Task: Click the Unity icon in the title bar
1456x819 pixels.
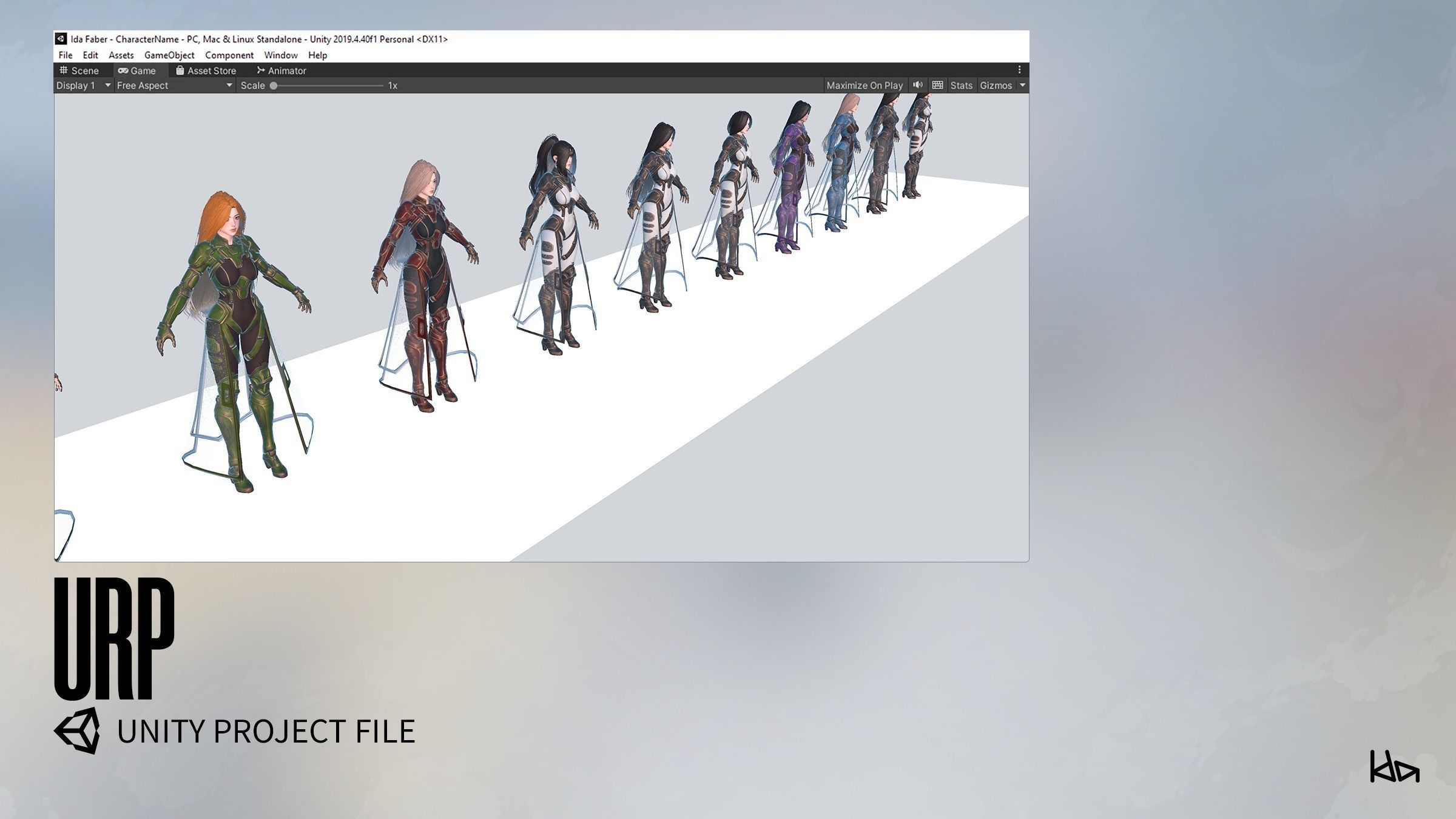Action: click(61, 39)
